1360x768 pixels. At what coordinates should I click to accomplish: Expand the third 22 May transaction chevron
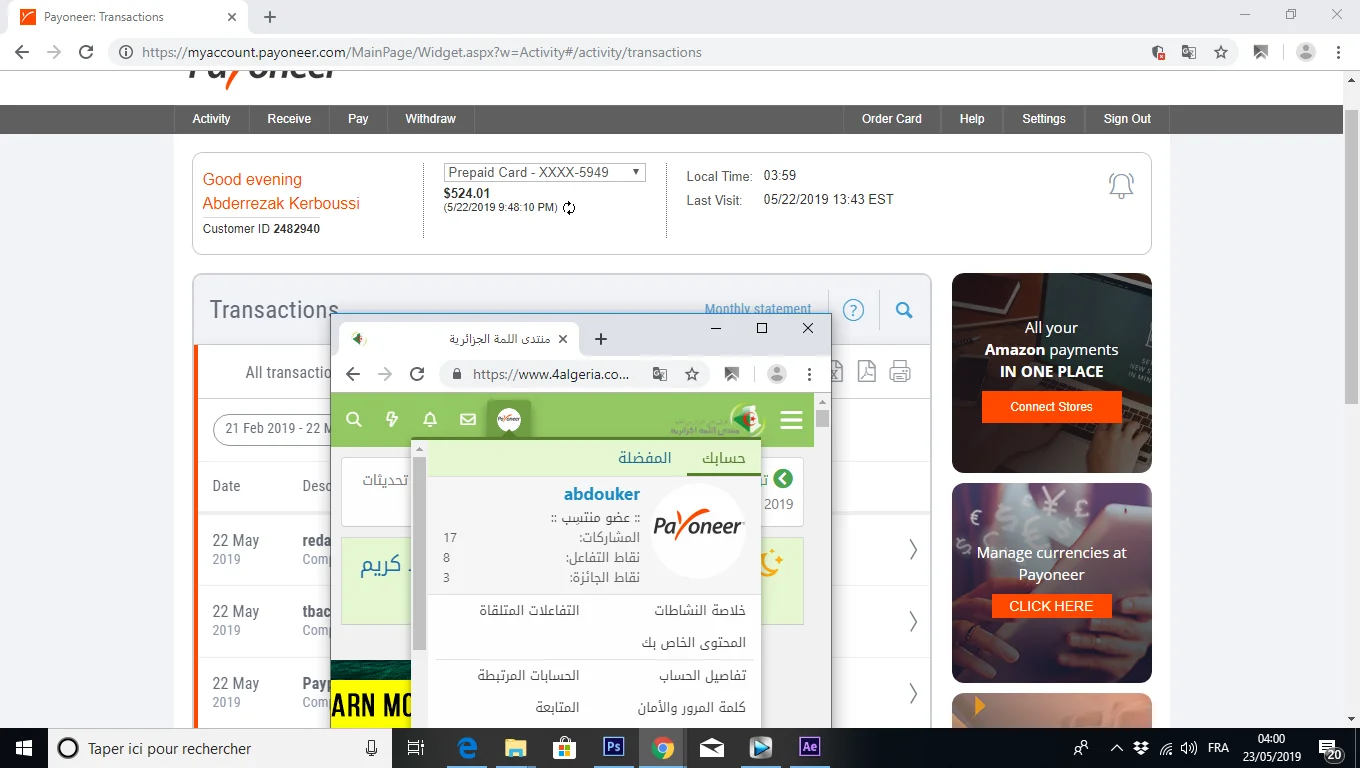(913, 692)
